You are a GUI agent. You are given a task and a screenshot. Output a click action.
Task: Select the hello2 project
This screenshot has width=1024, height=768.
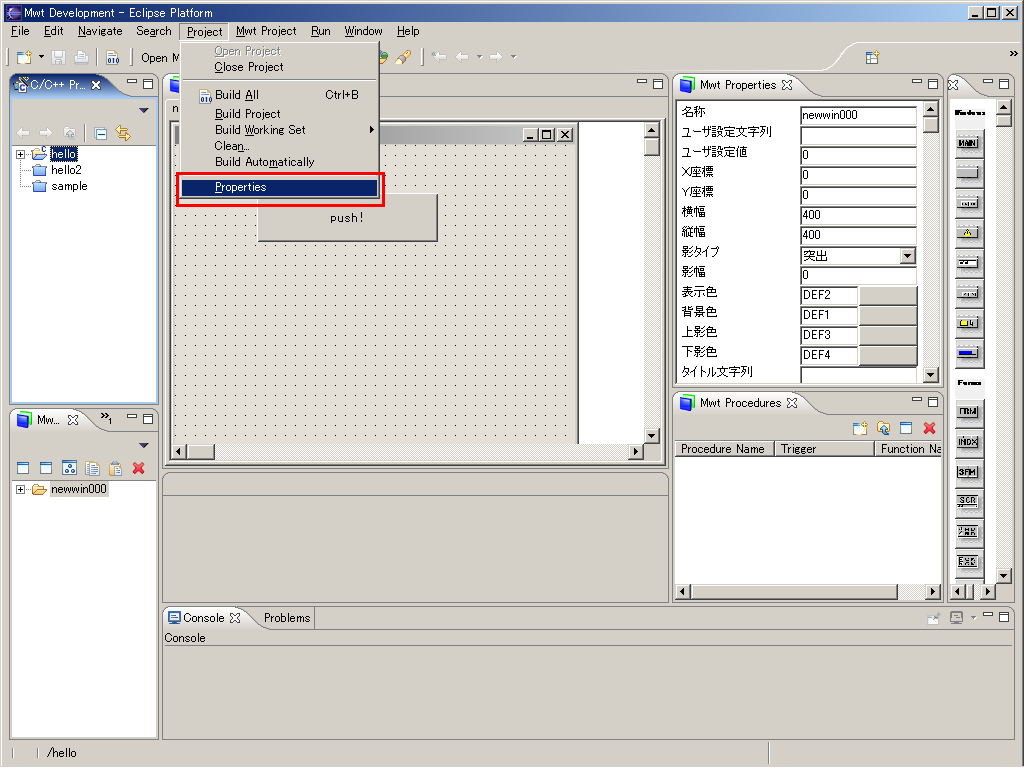[x=66, y=170]
